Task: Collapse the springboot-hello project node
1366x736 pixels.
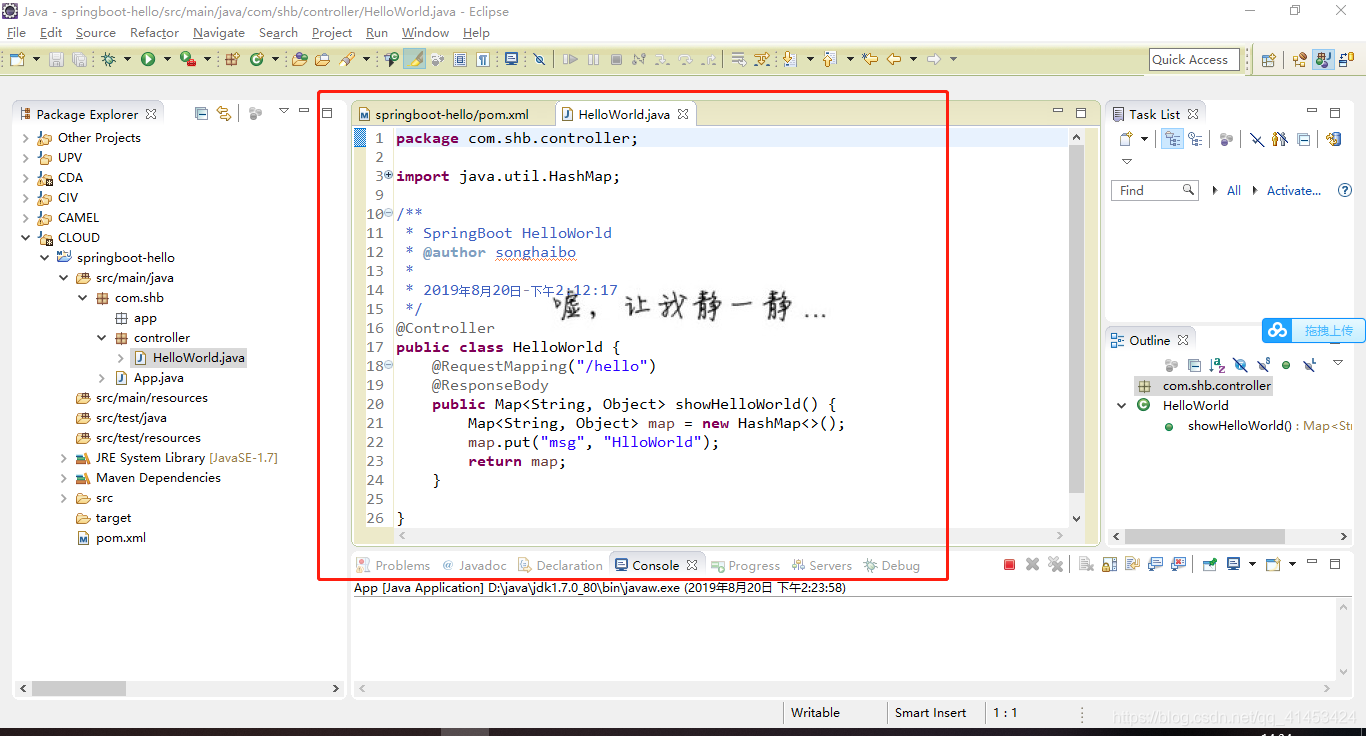Action: point(45,258)
